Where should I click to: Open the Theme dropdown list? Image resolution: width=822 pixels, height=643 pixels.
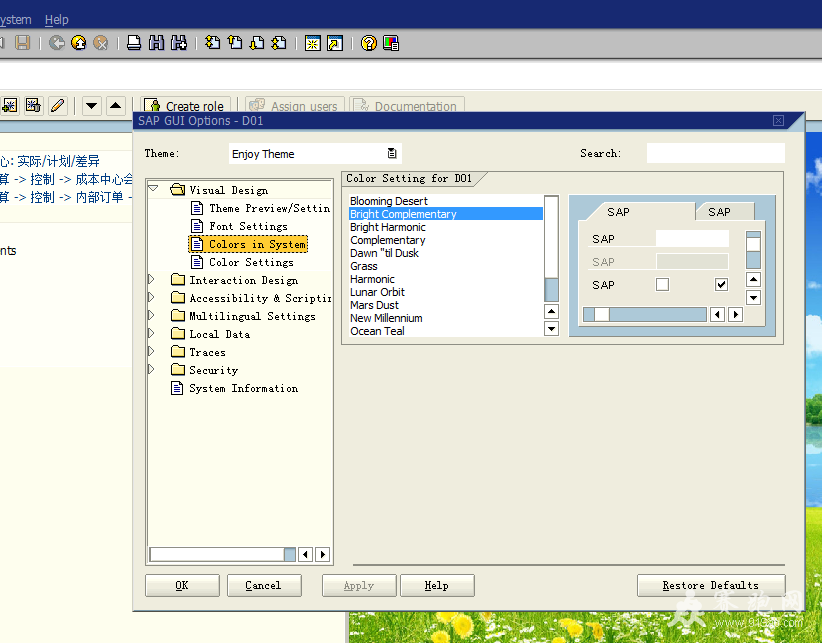[x=392, y=153]
